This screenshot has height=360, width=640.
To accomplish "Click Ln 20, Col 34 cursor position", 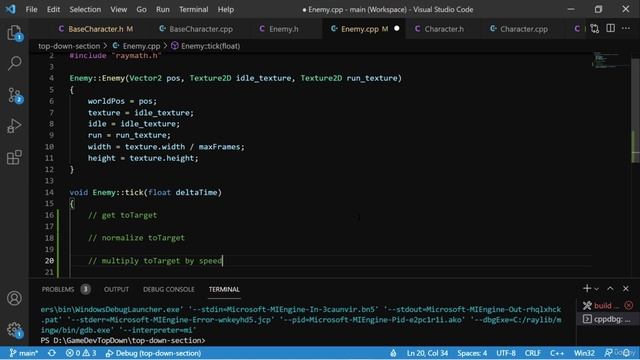I will coord(427,353).
